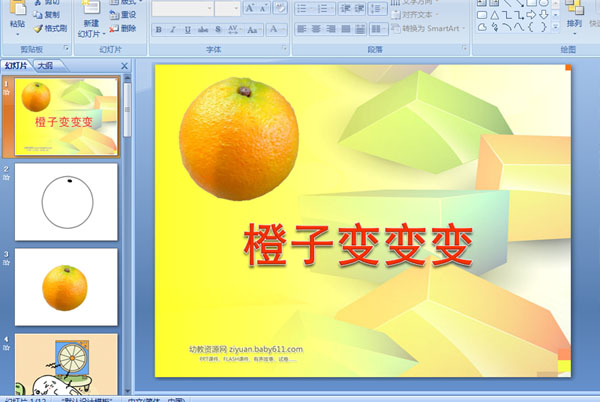The image size is (600, 402).
Task: Toggle italic formatting
Action: [x=173, y=29]
